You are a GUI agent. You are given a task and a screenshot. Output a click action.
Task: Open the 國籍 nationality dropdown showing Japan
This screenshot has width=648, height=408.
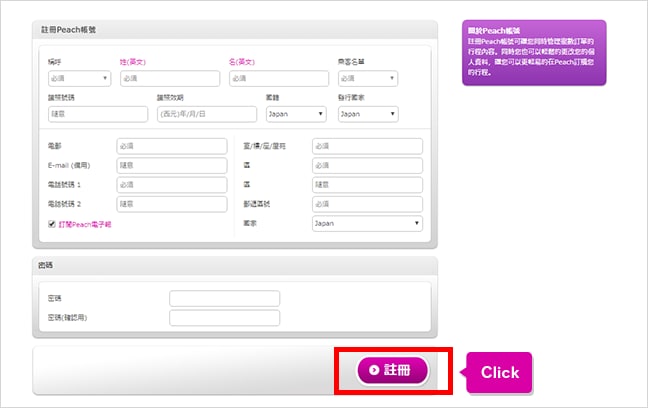pyautogui.click(x=296, y=114)
